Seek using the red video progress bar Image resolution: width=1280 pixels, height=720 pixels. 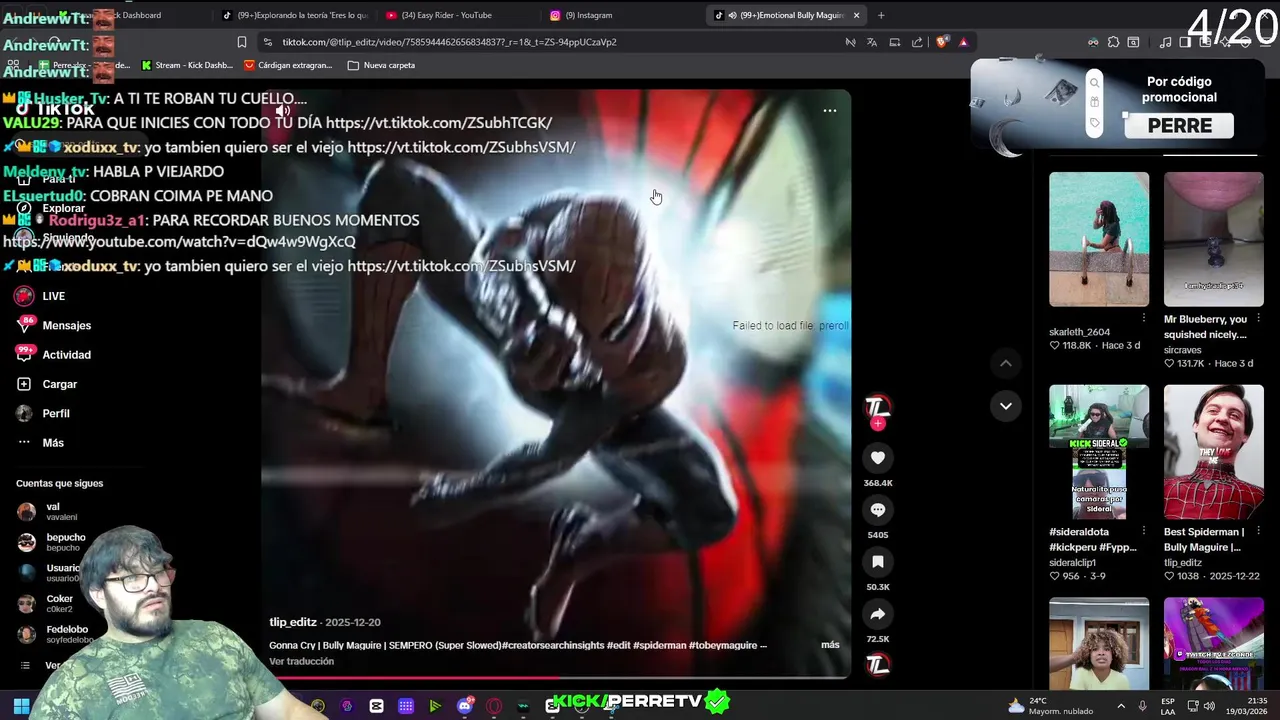[x=556, y=678]
